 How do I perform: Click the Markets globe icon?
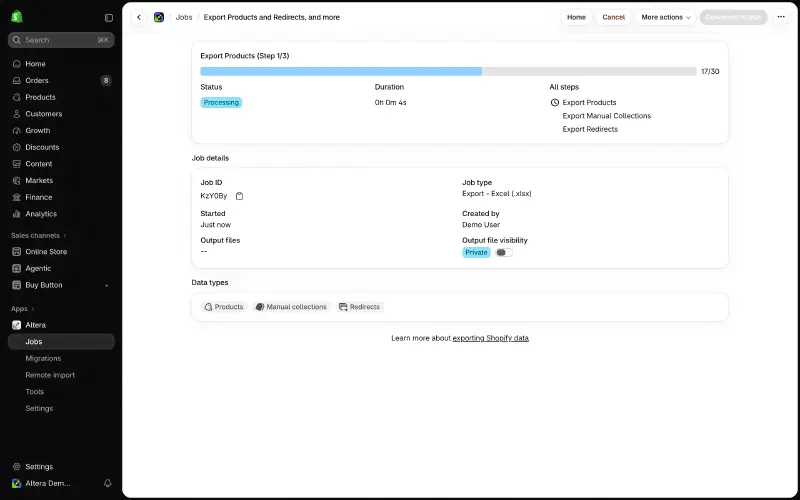(x=17, y=181)
